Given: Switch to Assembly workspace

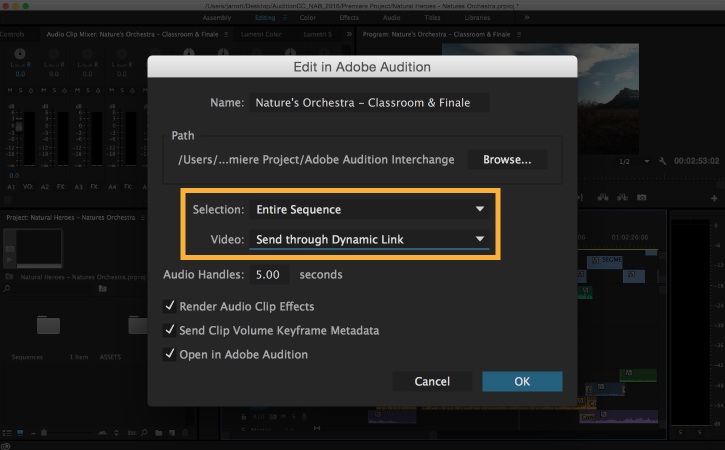Looking at the screenshot, I should (216, 18).
